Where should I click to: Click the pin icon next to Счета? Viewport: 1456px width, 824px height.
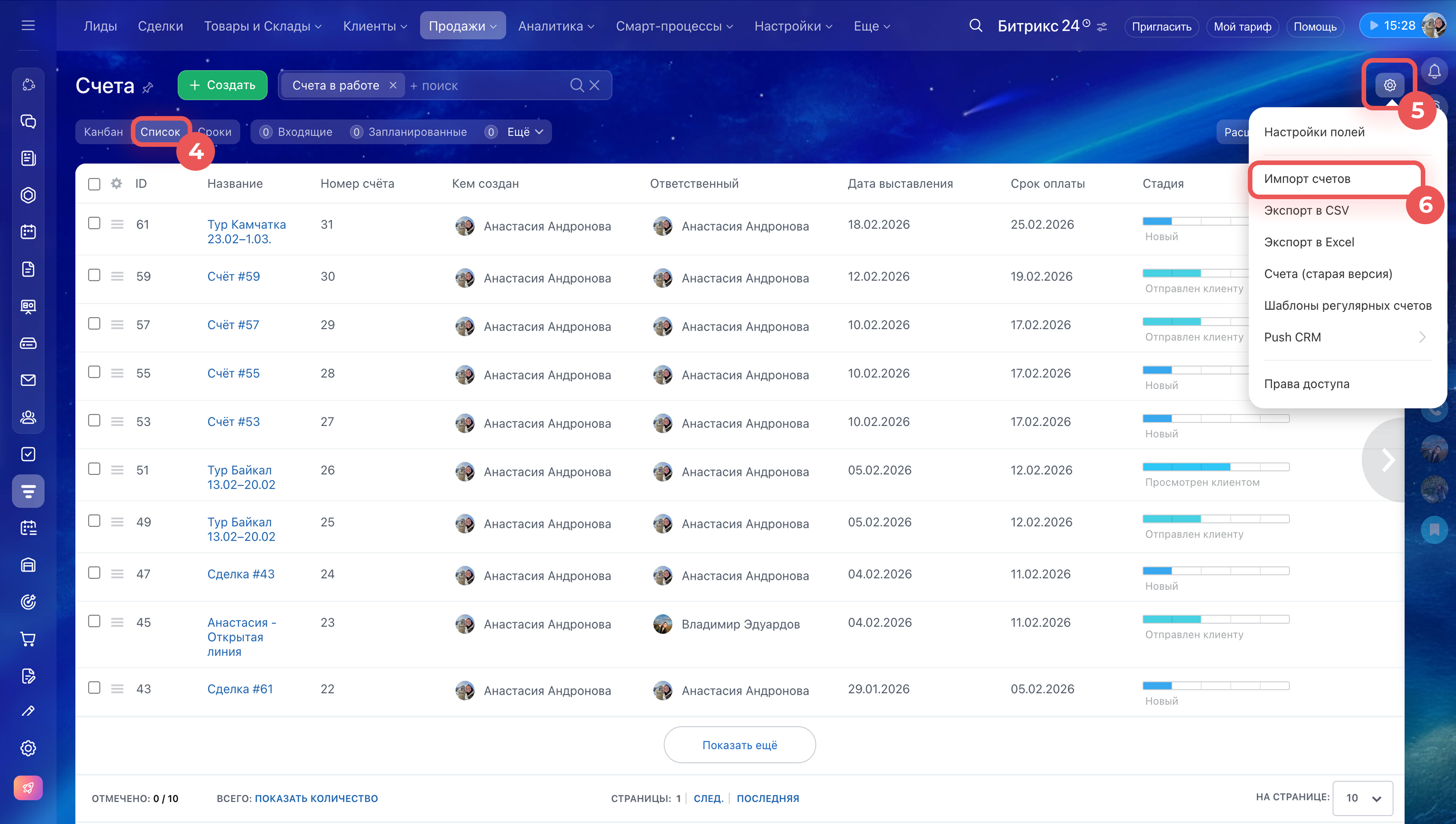pos(147,87)
